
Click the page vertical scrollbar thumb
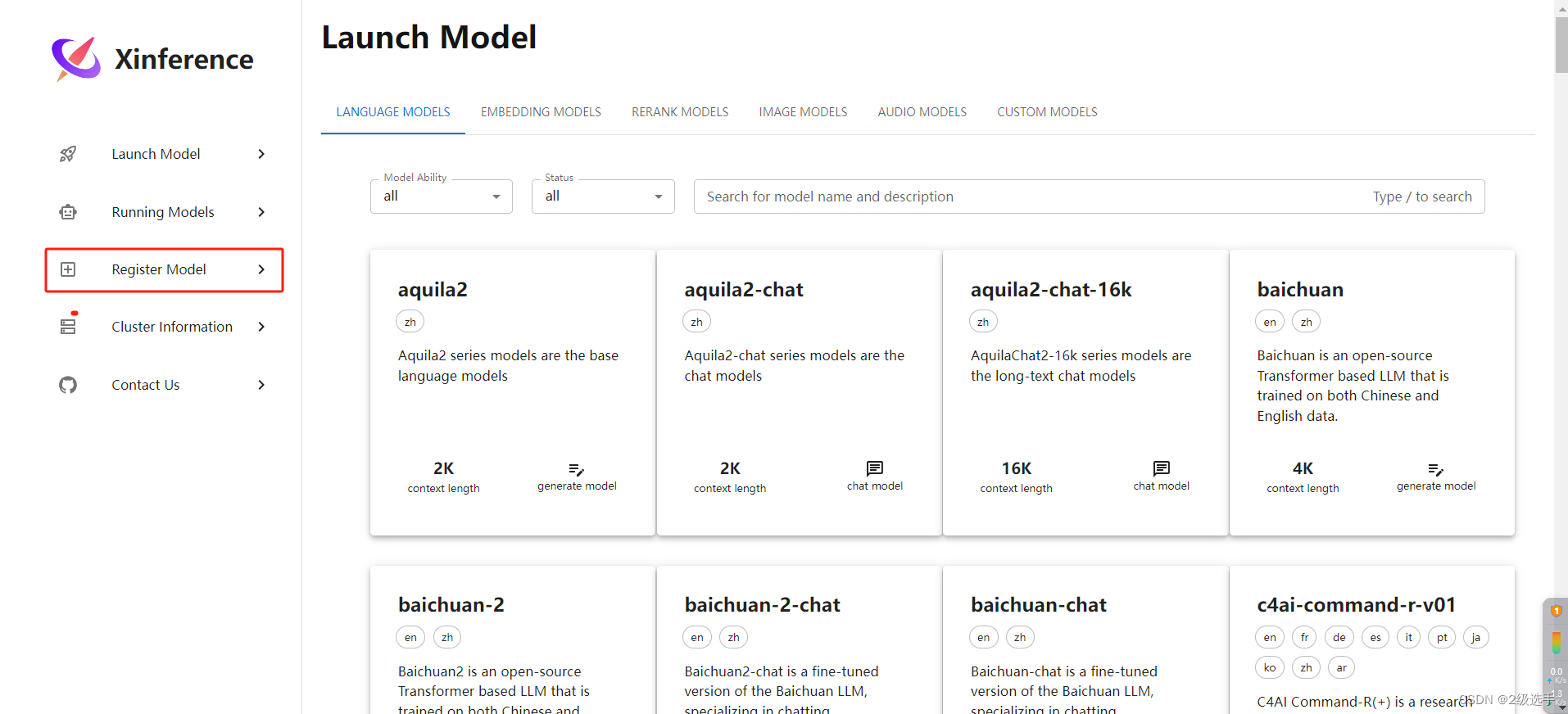1561,45
